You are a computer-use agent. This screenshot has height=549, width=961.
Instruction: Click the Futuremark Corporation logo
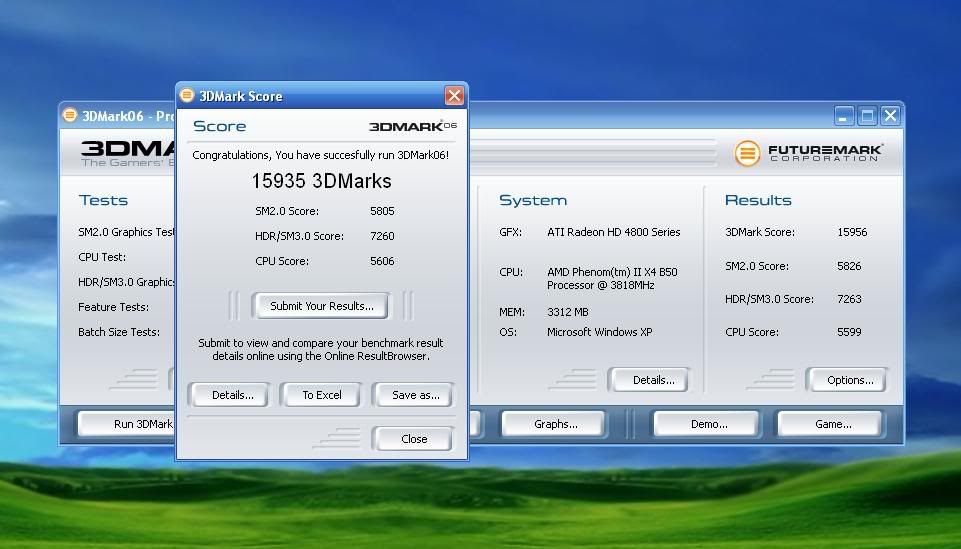808,153
